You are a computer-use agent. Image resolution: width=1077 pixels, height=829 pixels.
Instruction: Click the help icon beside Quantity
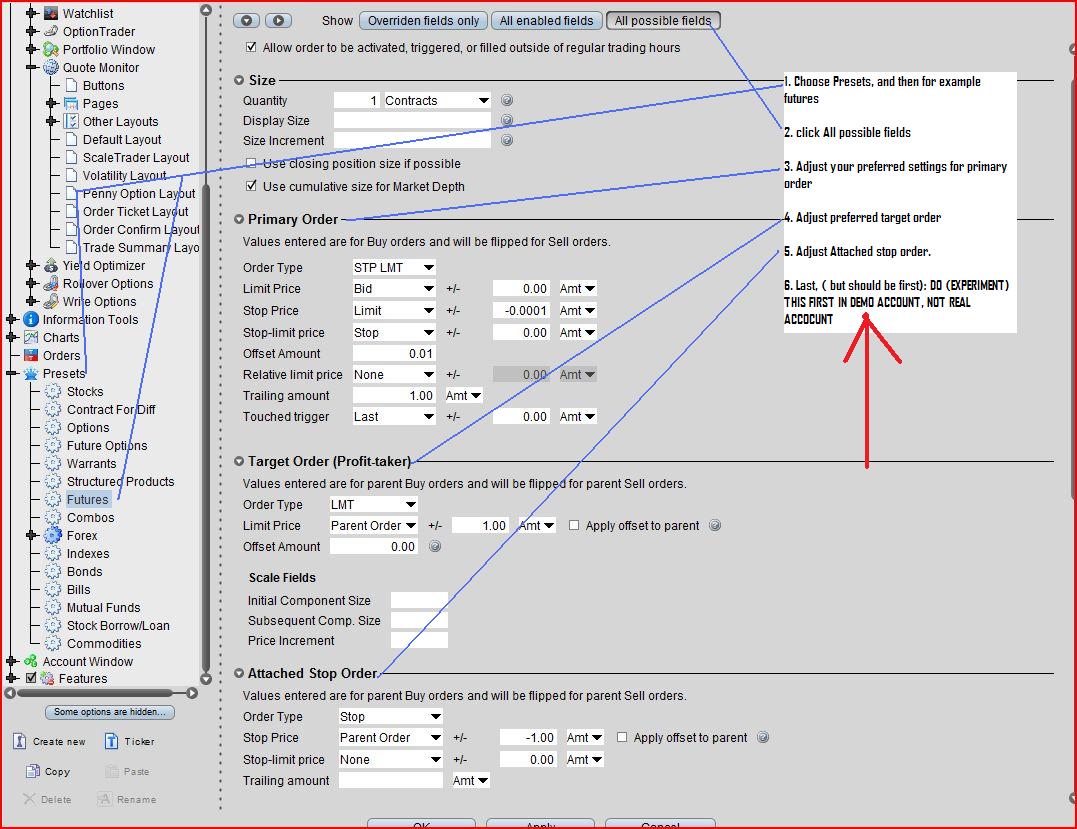click(x=507, y=100)
